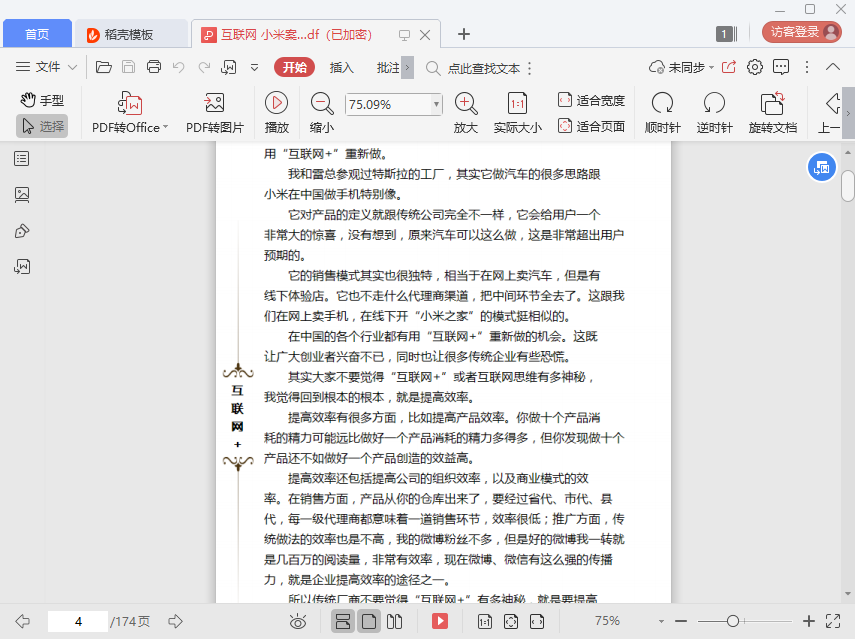
Task: Toggle eye-protection mode in status bar
Action: pos(297,622)
